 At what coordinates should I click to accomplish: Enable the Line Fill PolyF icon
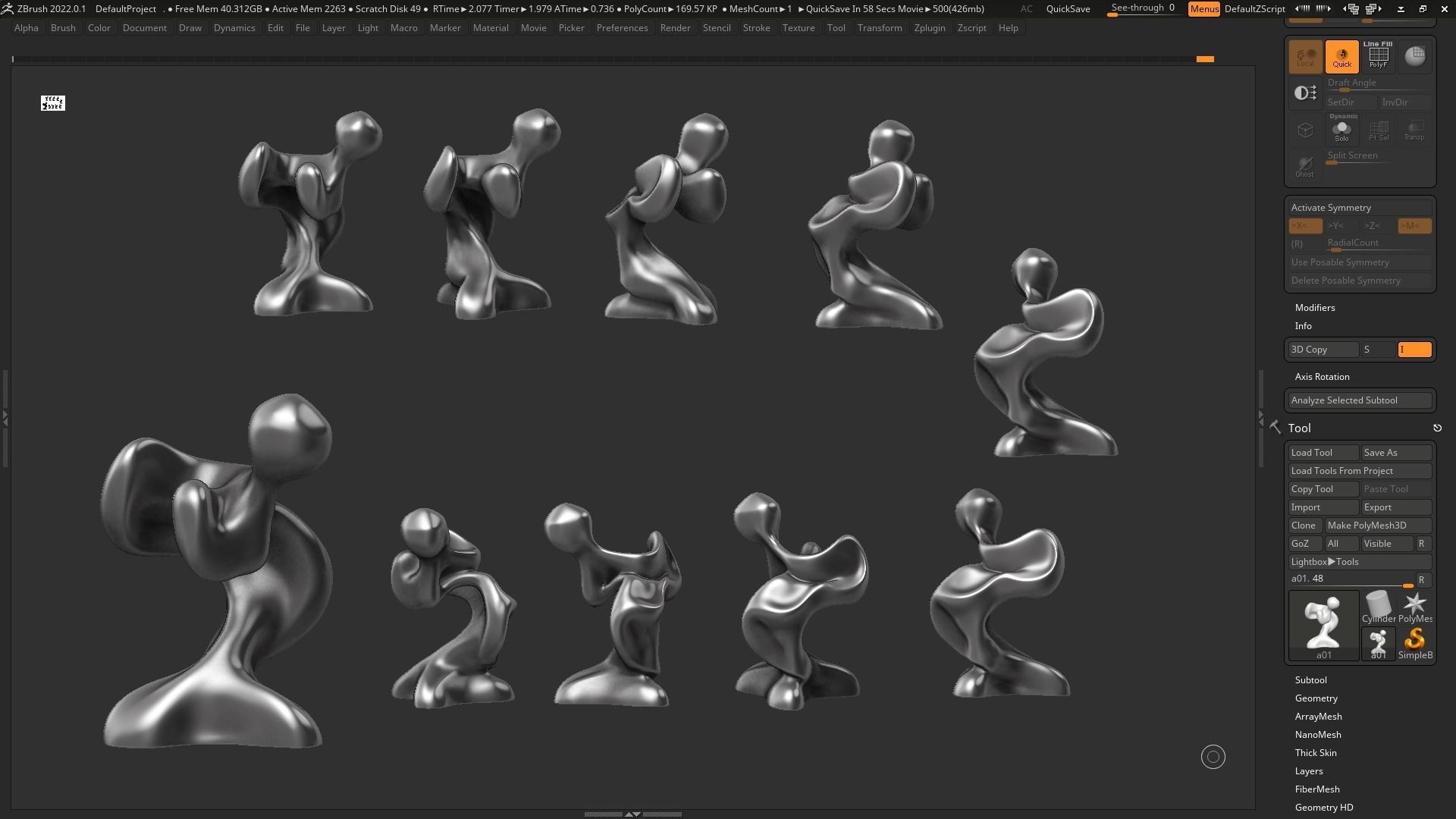click(x=1378, y=56)
